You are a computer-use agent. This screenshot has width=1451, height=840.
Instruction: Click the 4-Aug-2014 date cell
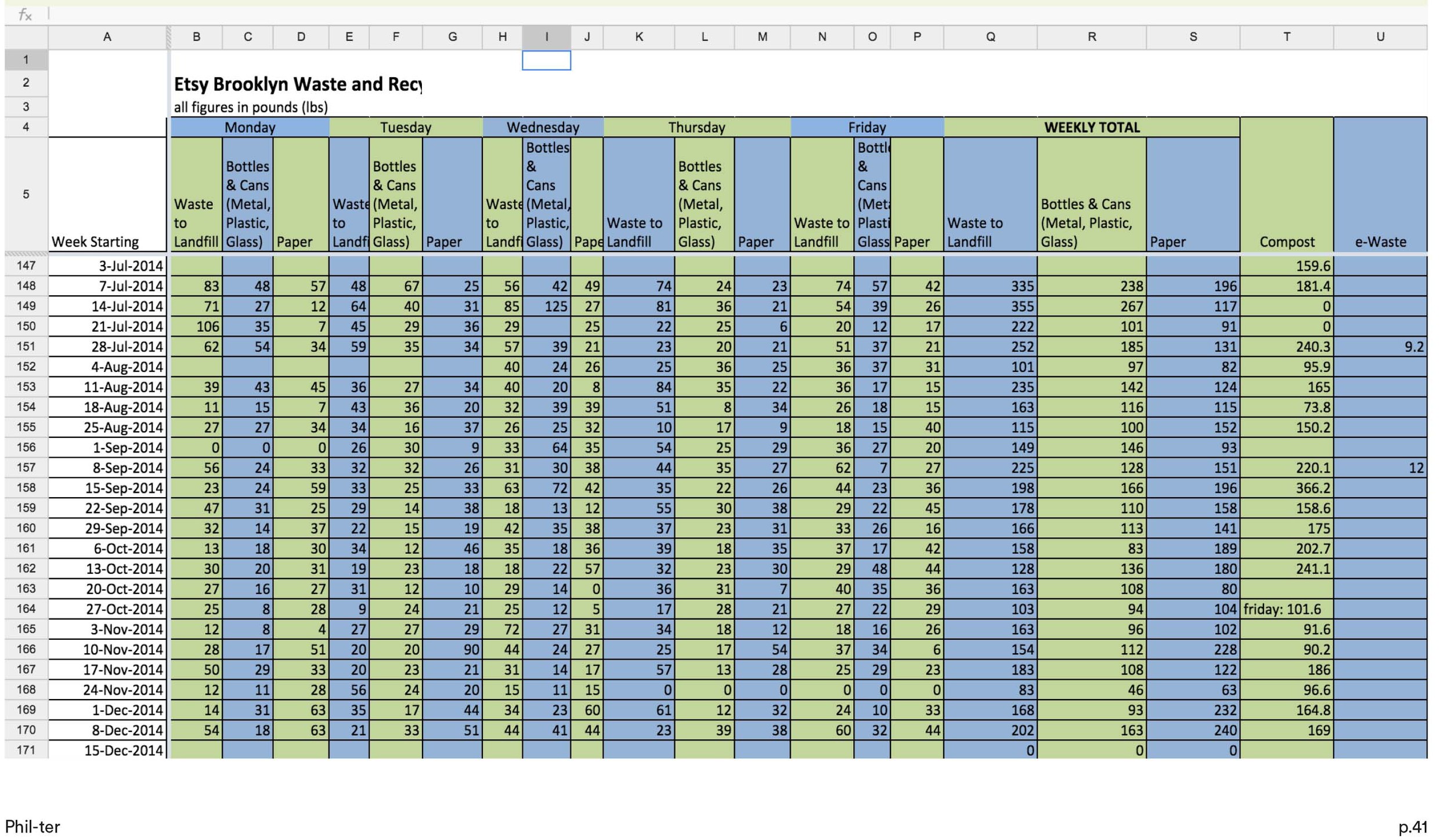pyautogui.click(x=107, y=367)
